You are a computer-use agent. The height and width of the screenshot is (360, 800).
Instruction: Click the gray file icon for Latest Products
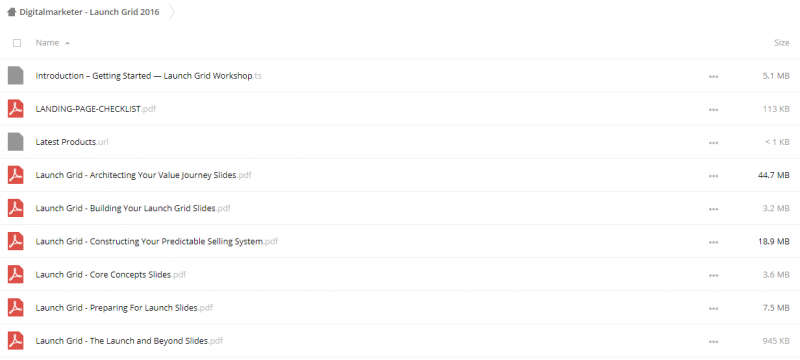[x=16, y=142]
